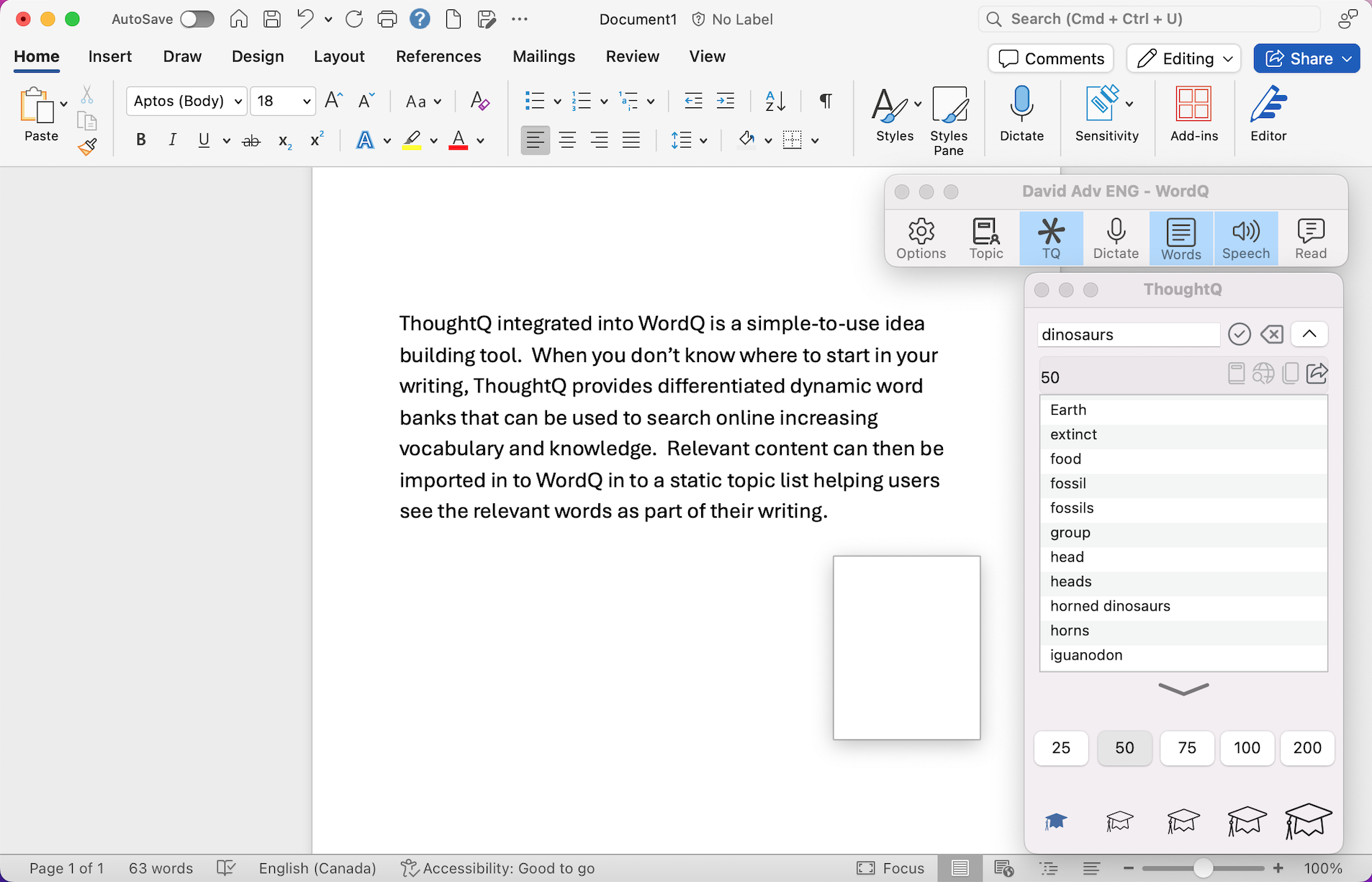
Task: Click the WordQ Read button
Action: (1310, 238)
